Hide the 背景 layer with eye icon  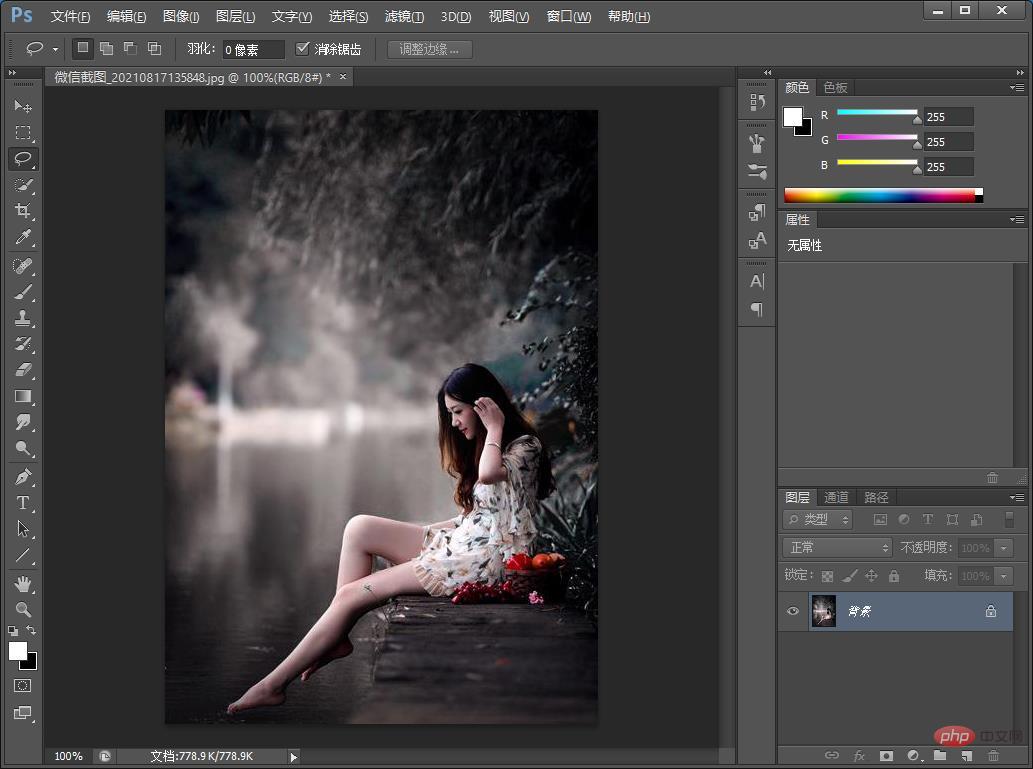pyautogui.click(x=793, y=611)
